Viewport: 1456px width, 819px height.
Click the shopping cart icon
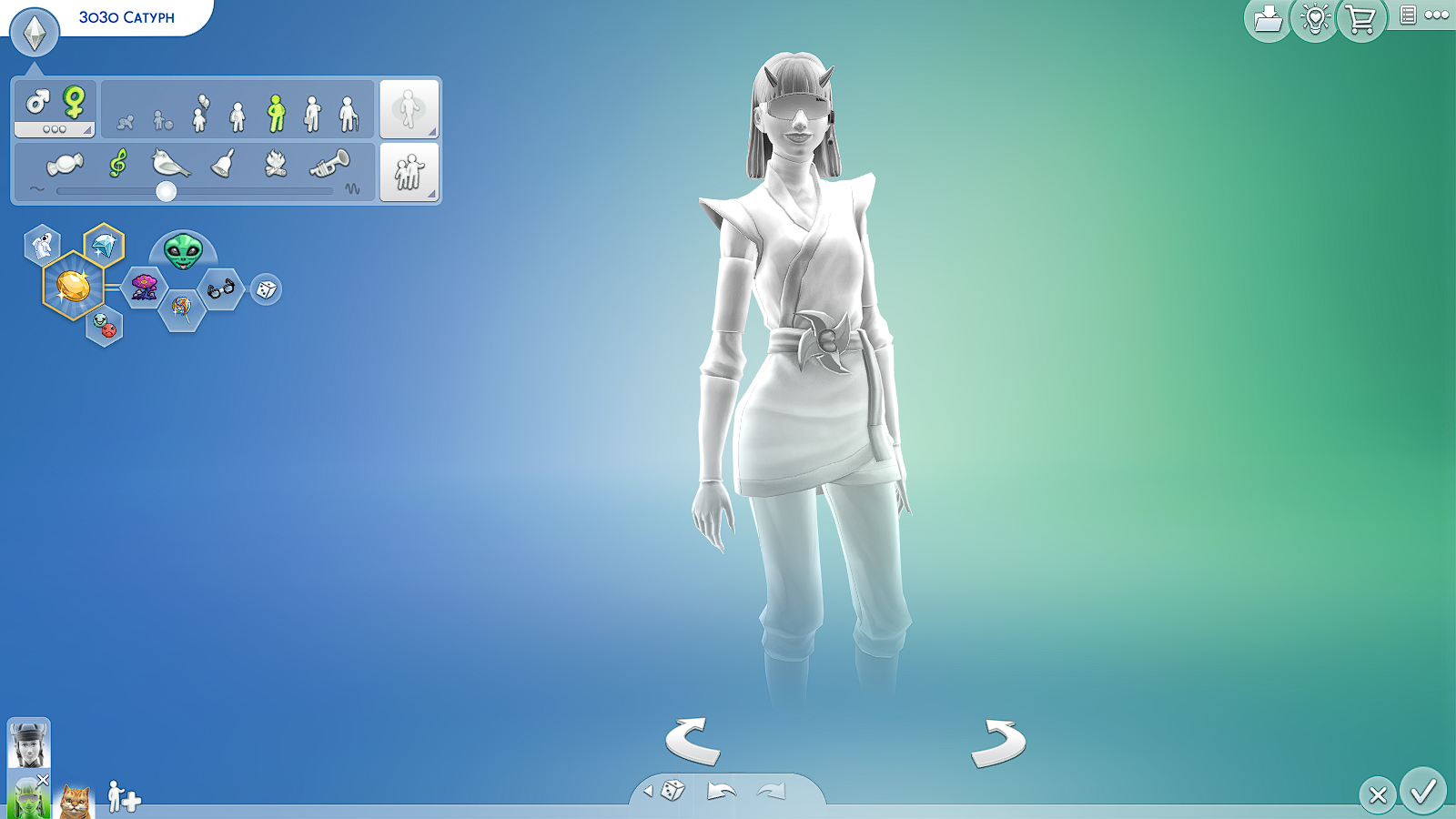click(1360, 16)
